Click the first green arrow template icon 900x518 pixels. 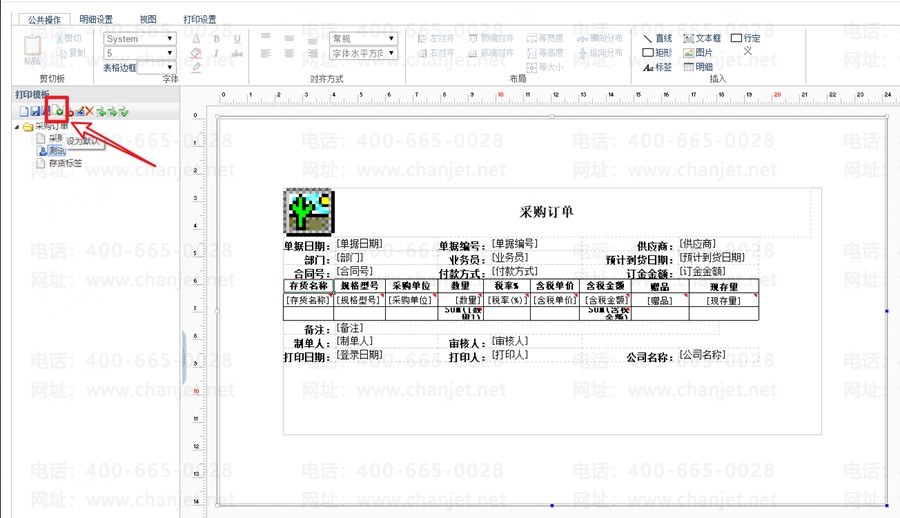101,111
